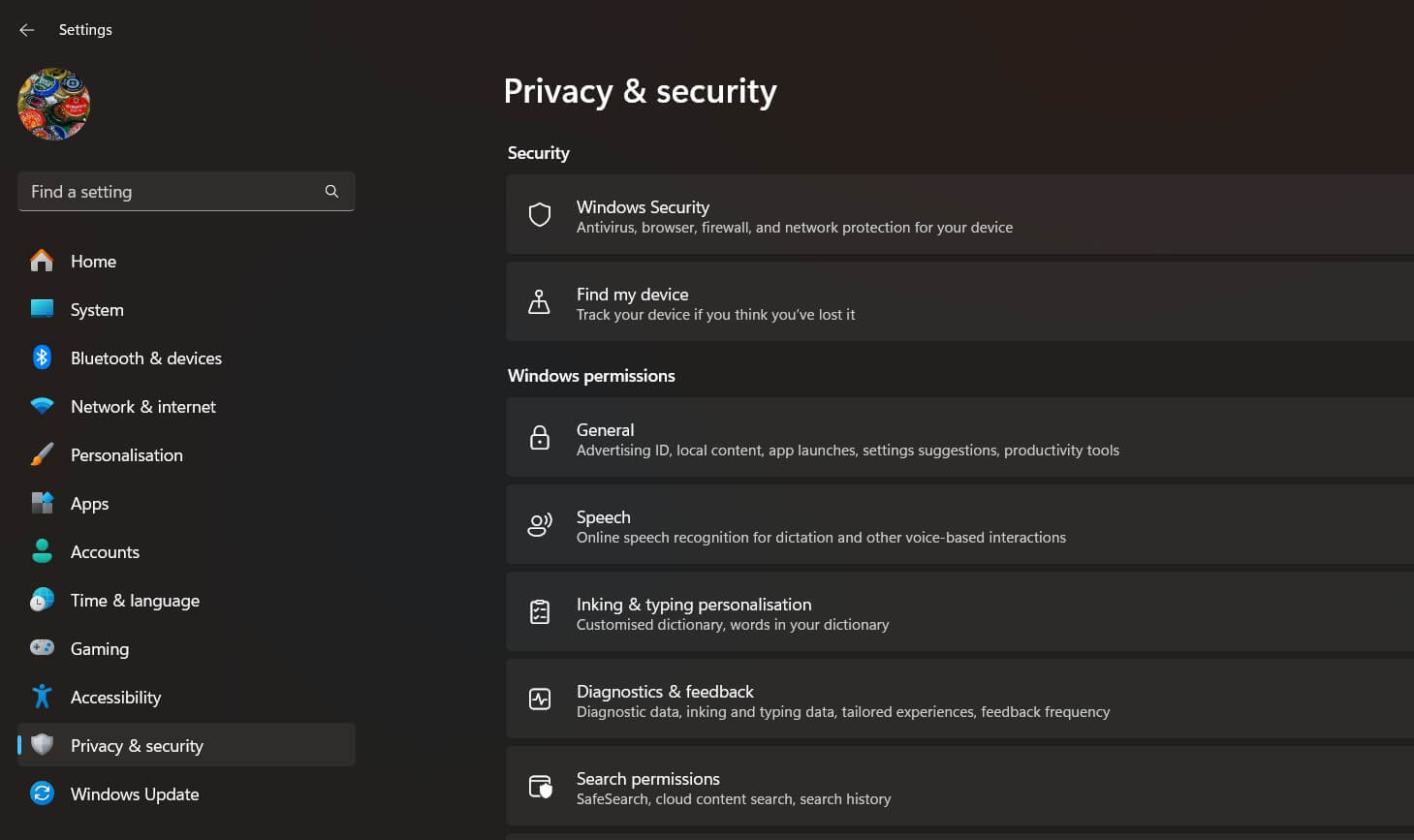1414x840 pixels.
Task: Select Accounts in the sidebar
Action: point(105,551)
